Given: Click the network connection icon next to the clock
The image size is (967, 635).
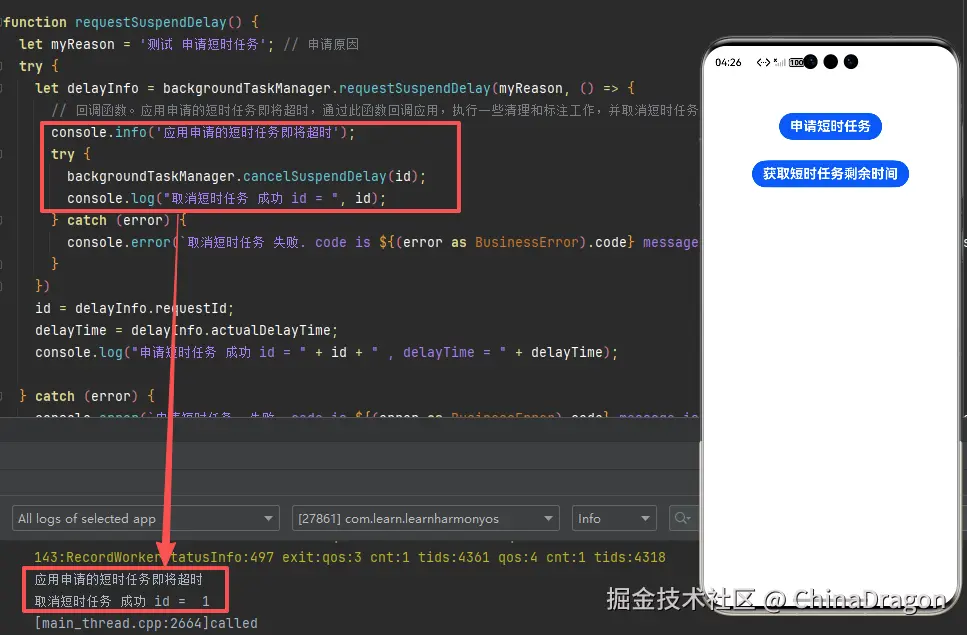Looking at the screenshot, I should coord(763,61).
